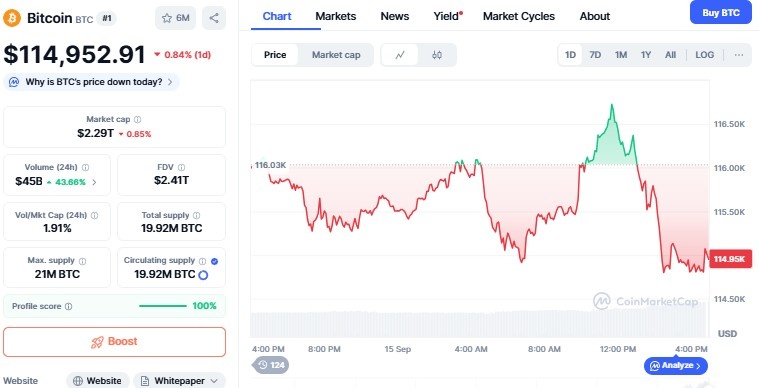Click the star watchlist icon showing 6M
This screenshot has height=388, width=759.
(175, 18)
